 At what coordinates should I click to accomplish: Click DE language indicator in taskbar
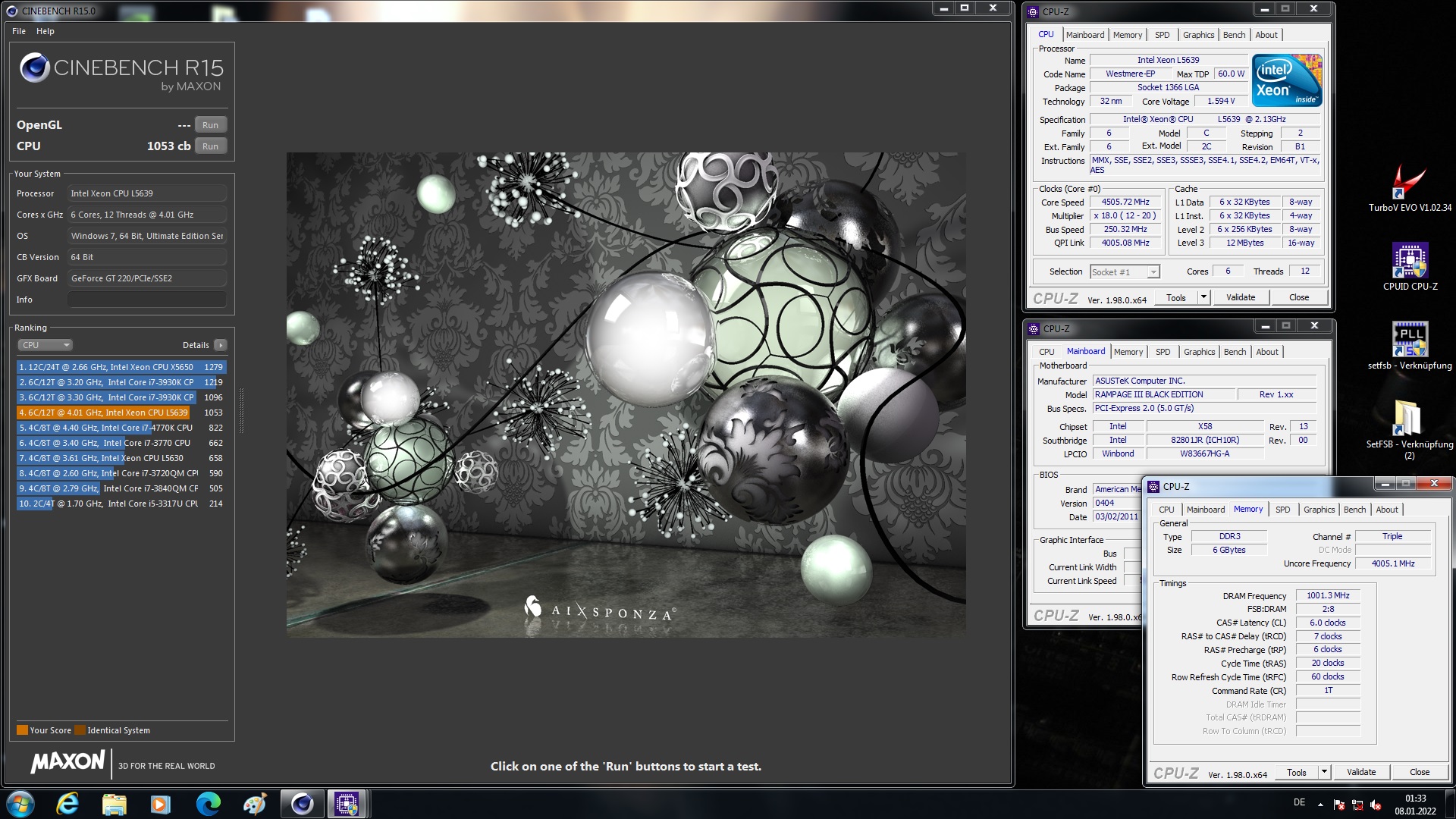[x=1299, y=802]
